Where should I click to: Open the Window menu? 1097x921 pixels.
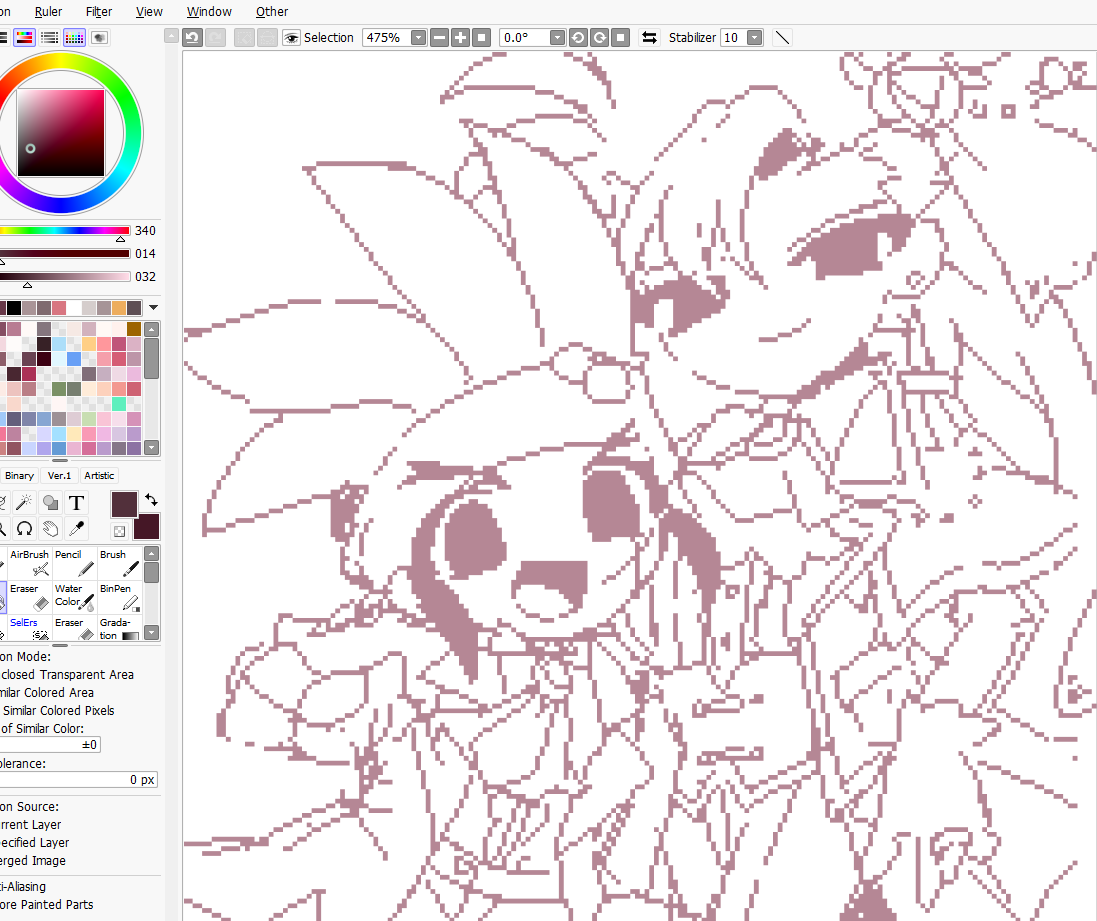[209, 11]
